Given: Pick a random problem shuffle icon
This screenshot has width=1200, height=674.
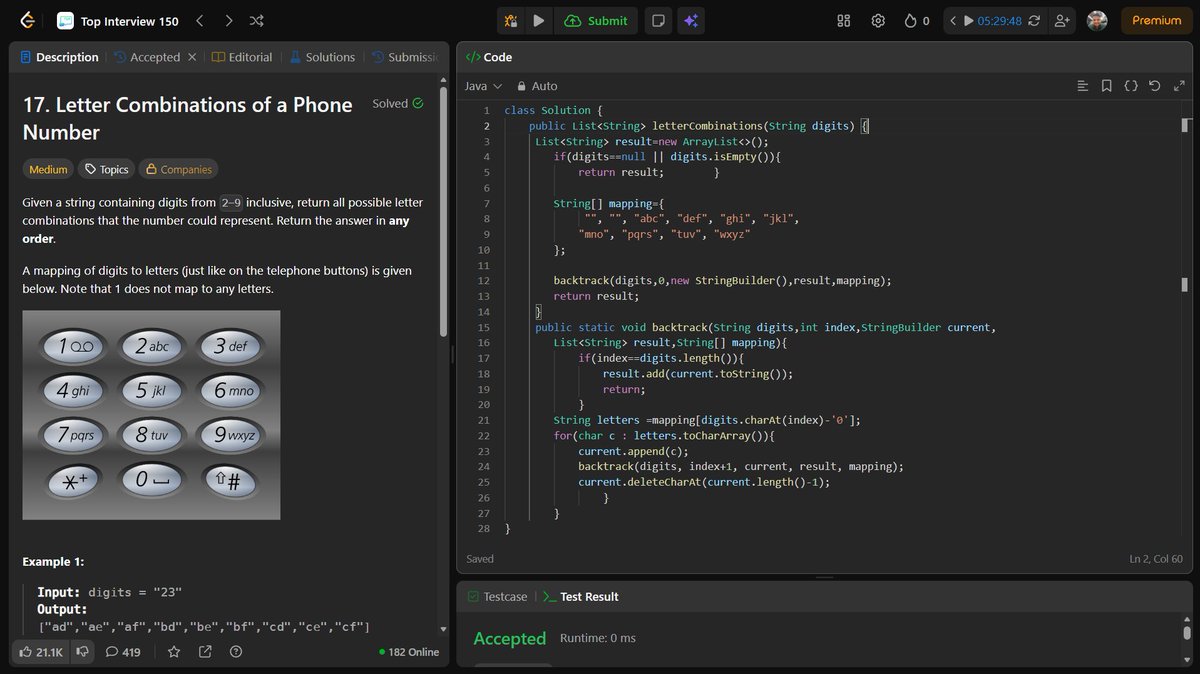Looking at the screenshot, I should 257,20.
